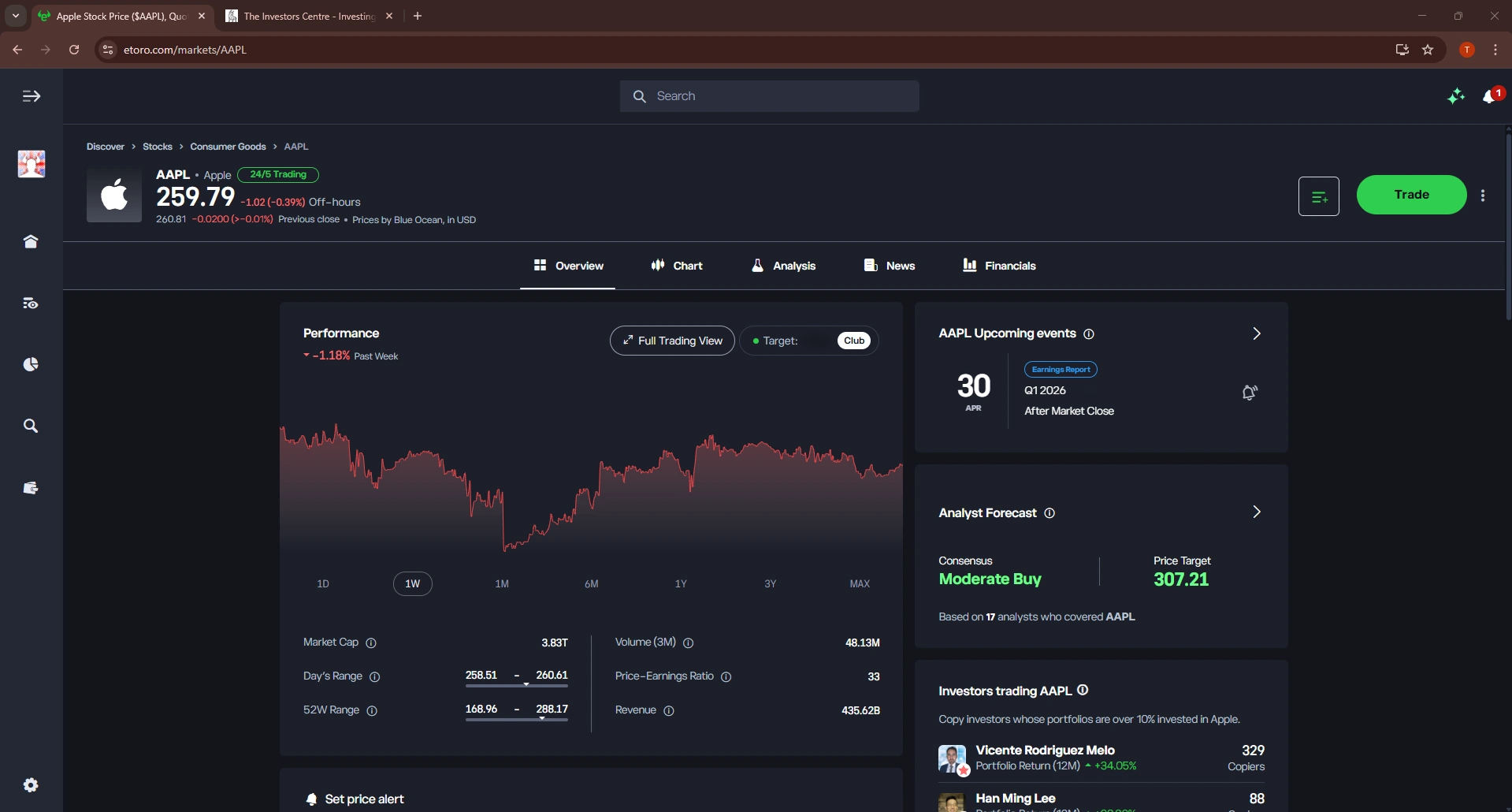Screen dimensions: 1512x812
Task: Show 52W Range info icon
Action: [372, 711]
